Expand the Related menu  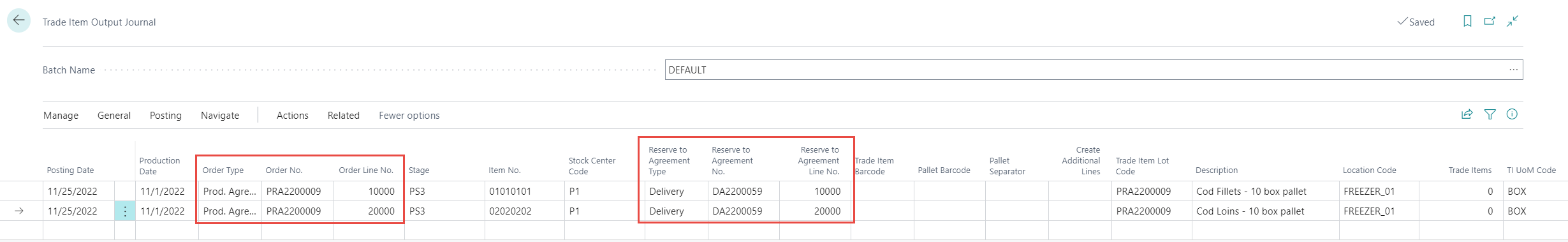pos(344,116)
